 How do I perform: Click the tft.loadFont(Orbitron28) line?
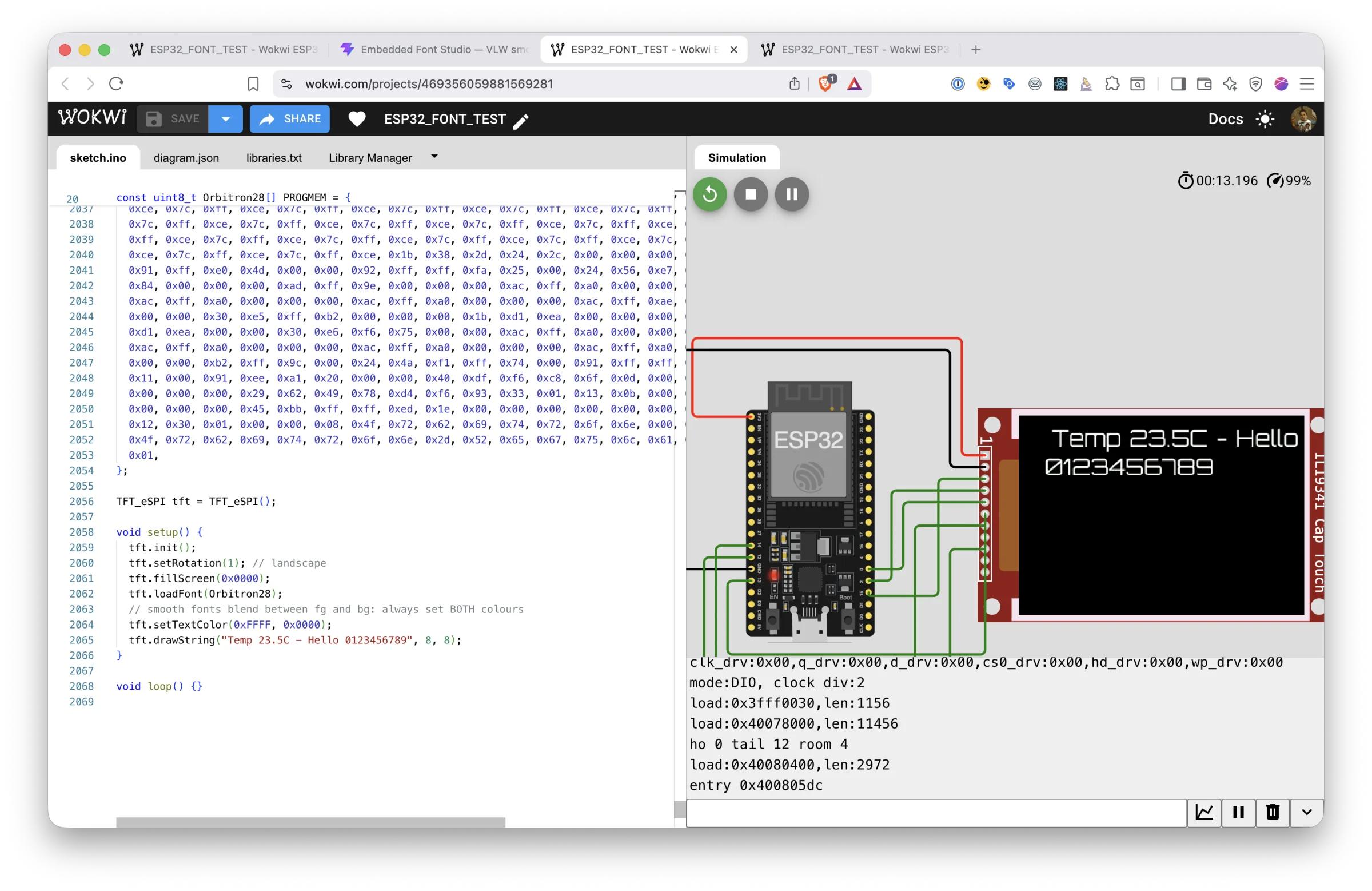205,594
